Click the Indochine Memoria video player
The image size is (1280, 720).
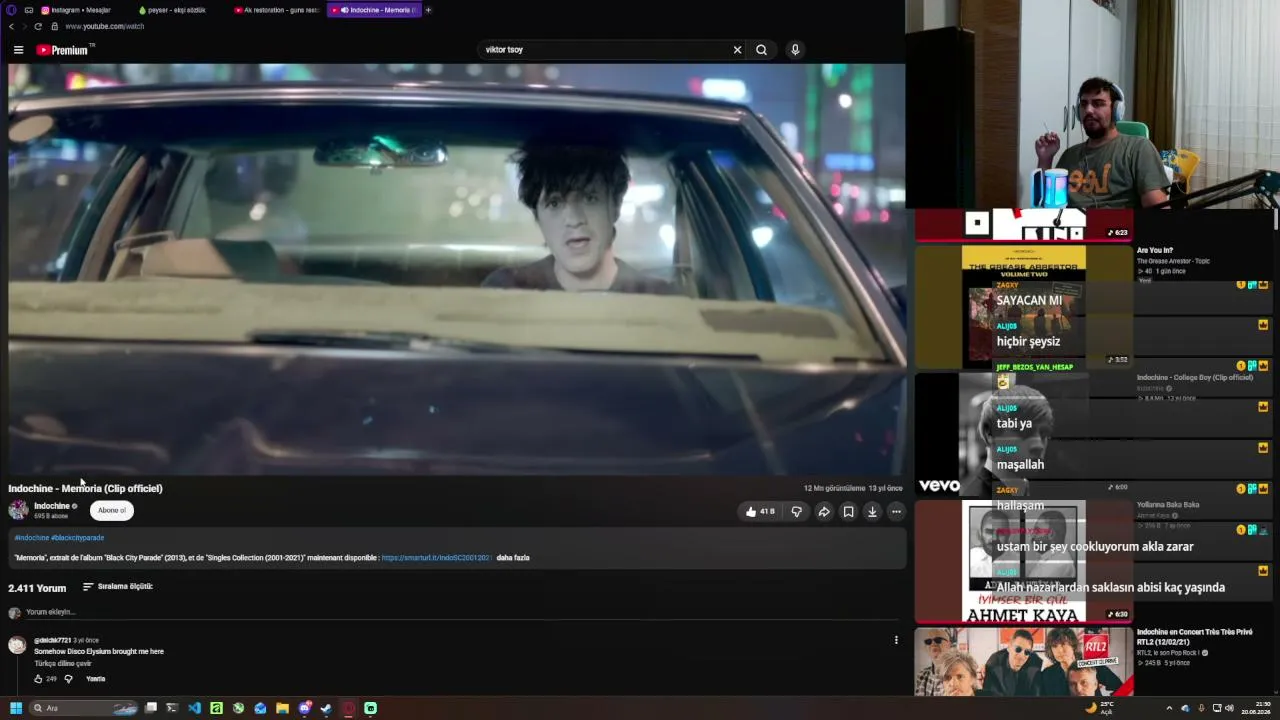point(457,270)
